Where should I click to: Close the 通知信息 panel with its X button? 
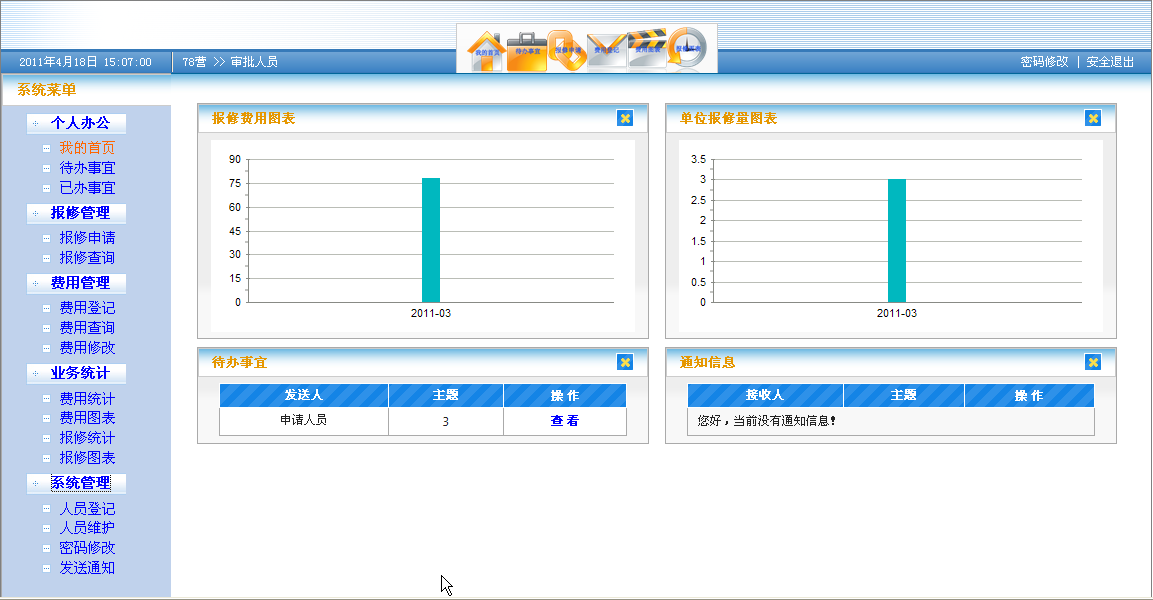[x=1093, y=362]
